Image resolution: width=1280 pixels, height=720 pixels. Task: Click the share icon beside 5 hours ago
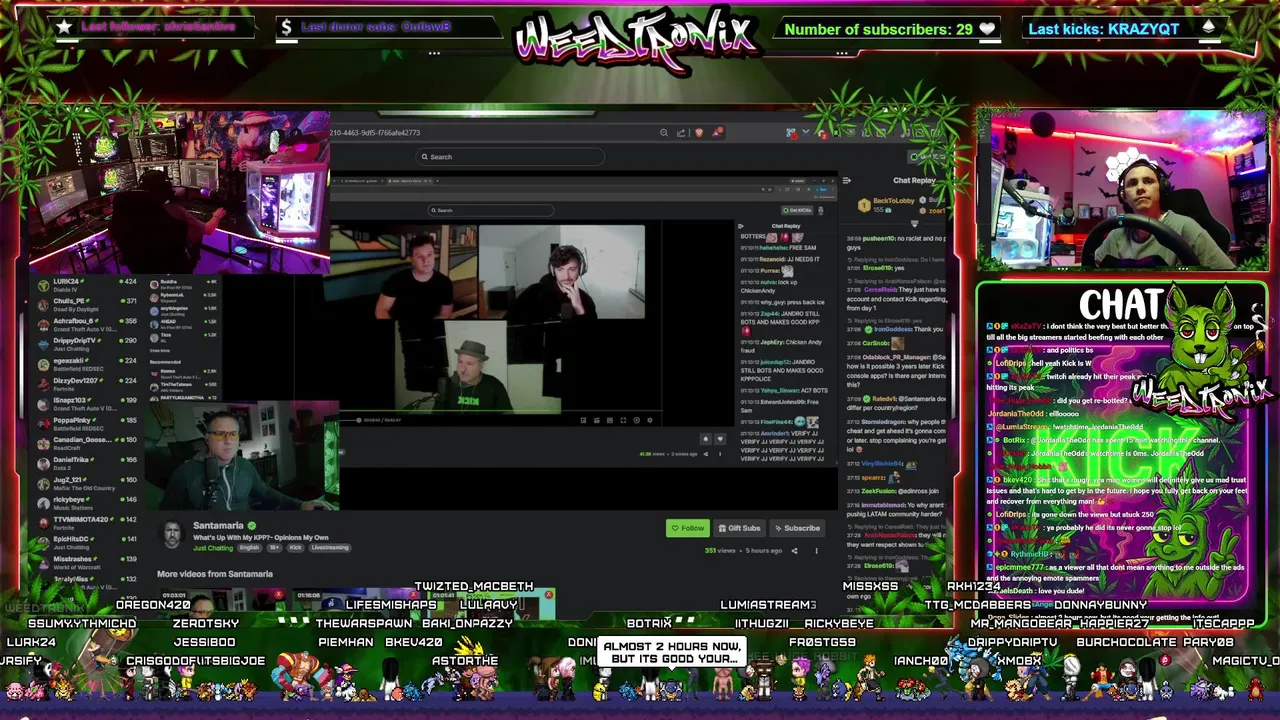click(794, 550)
